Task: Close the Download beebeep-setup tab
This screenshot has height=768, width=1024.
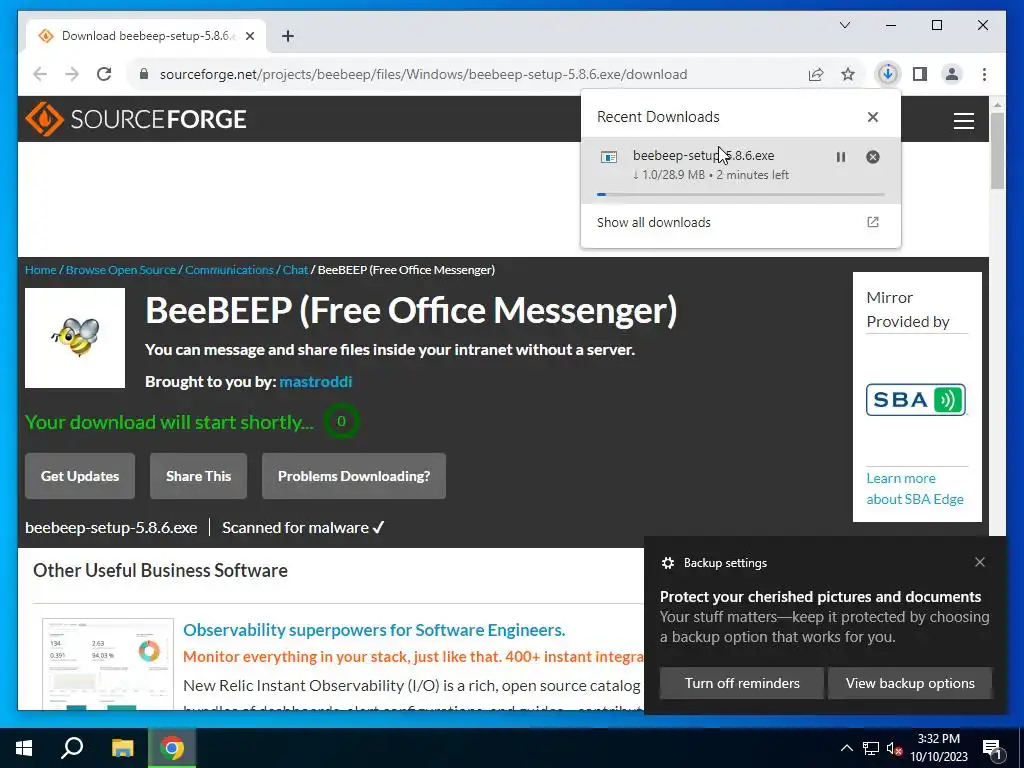Action: point(249,36)
